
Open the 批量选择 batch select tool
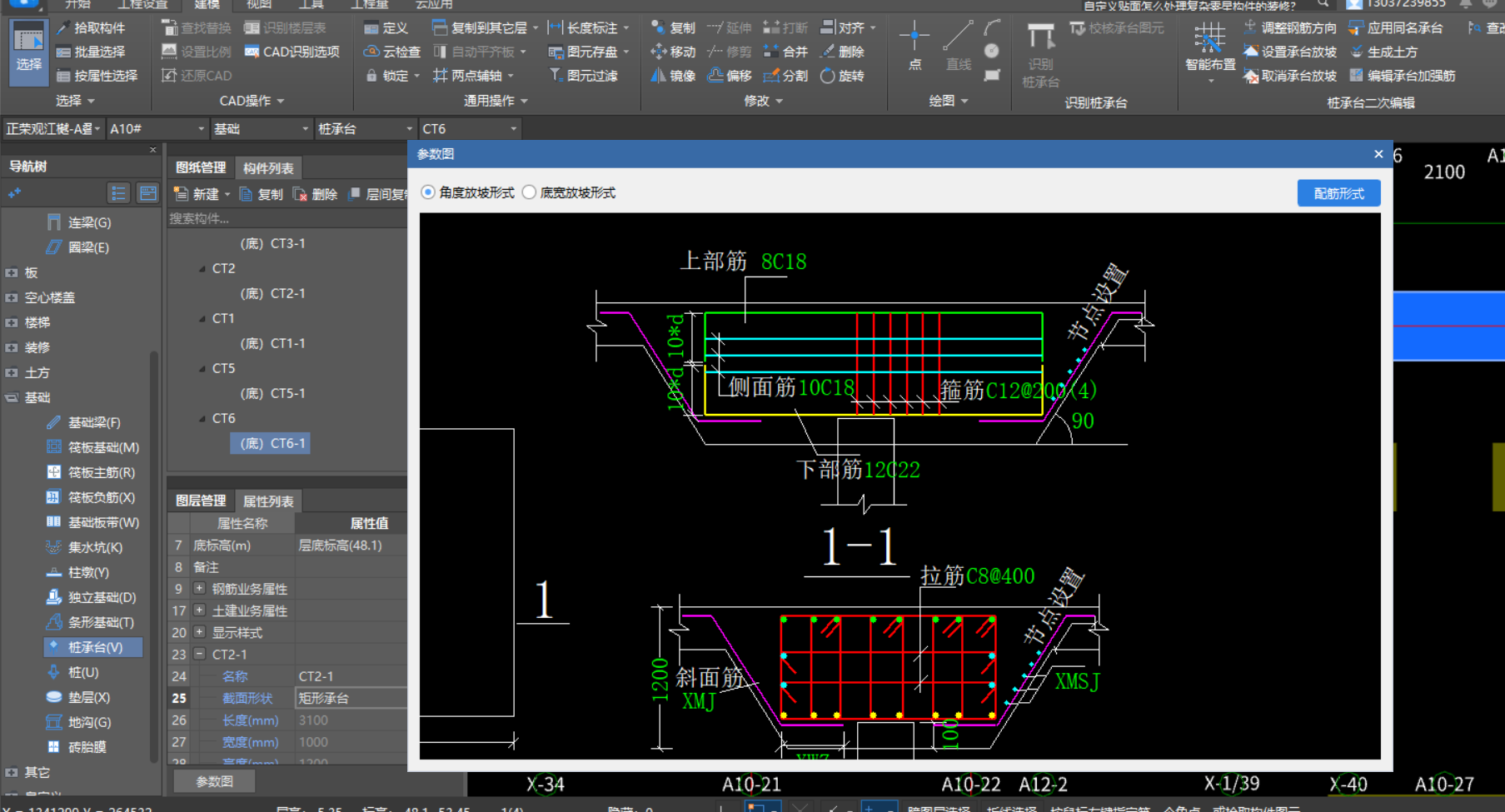91,52
